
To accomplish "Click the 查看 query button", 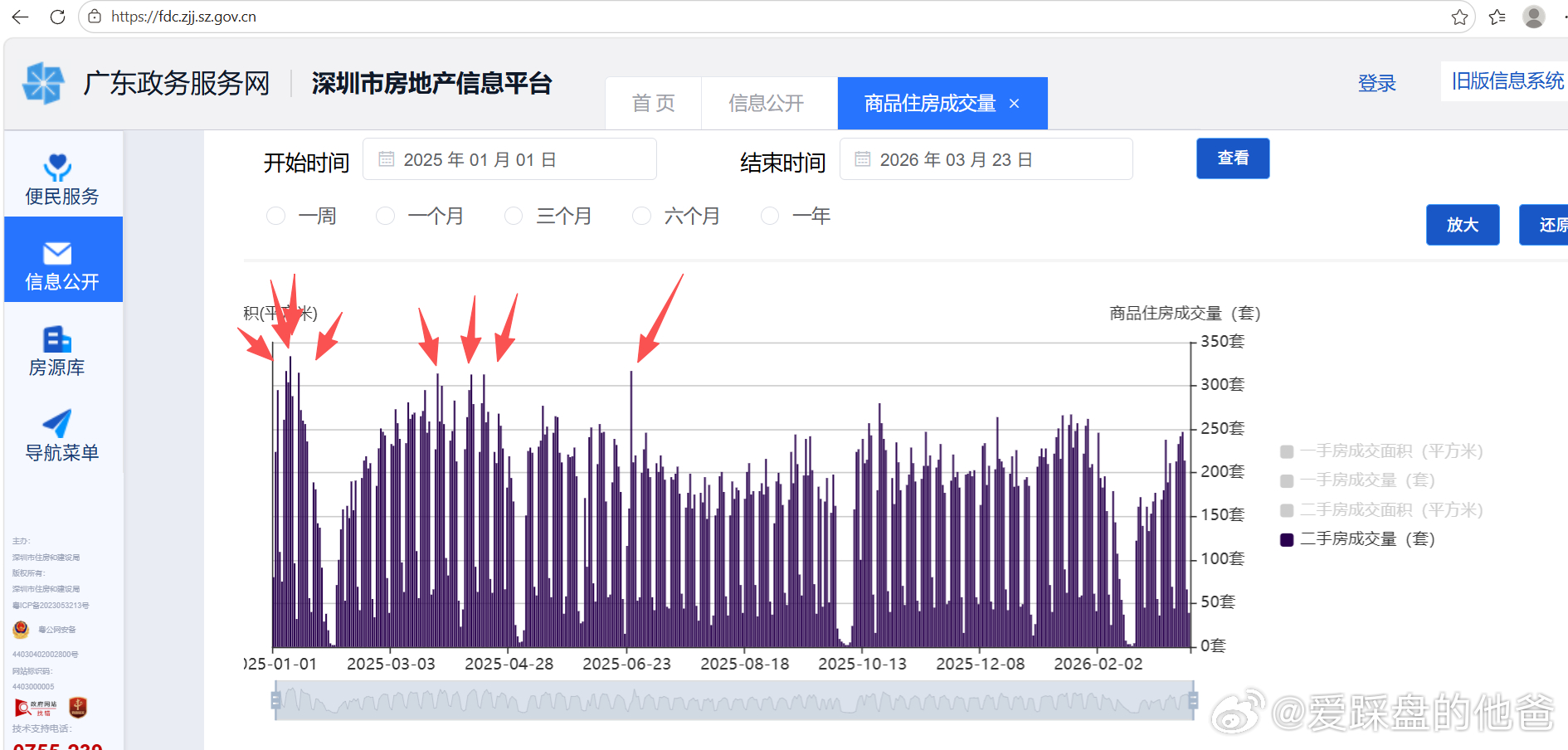I will point(1233,158).
